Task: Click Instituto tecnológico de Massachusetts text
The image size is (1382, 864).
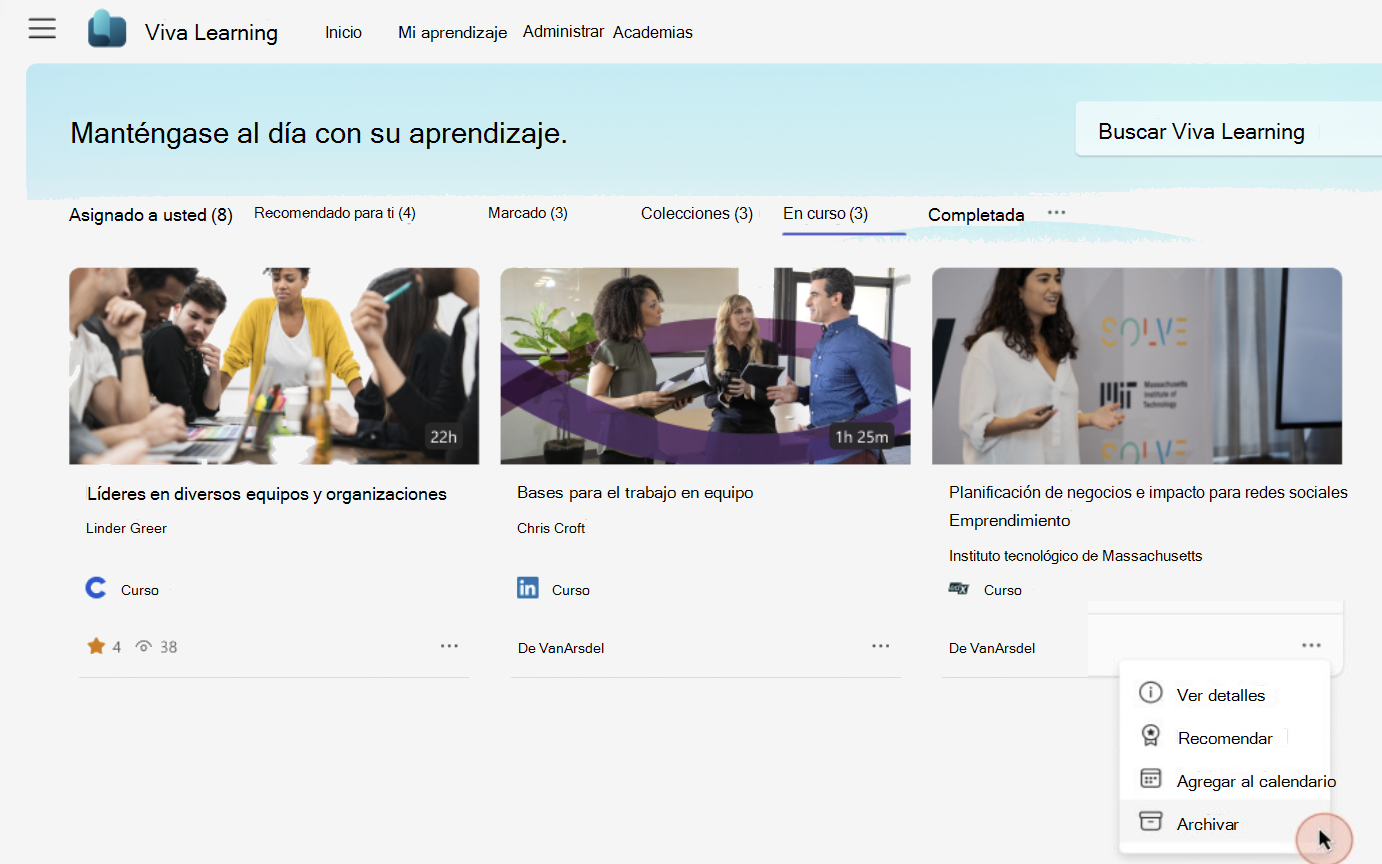Action: click(1075, 555)
